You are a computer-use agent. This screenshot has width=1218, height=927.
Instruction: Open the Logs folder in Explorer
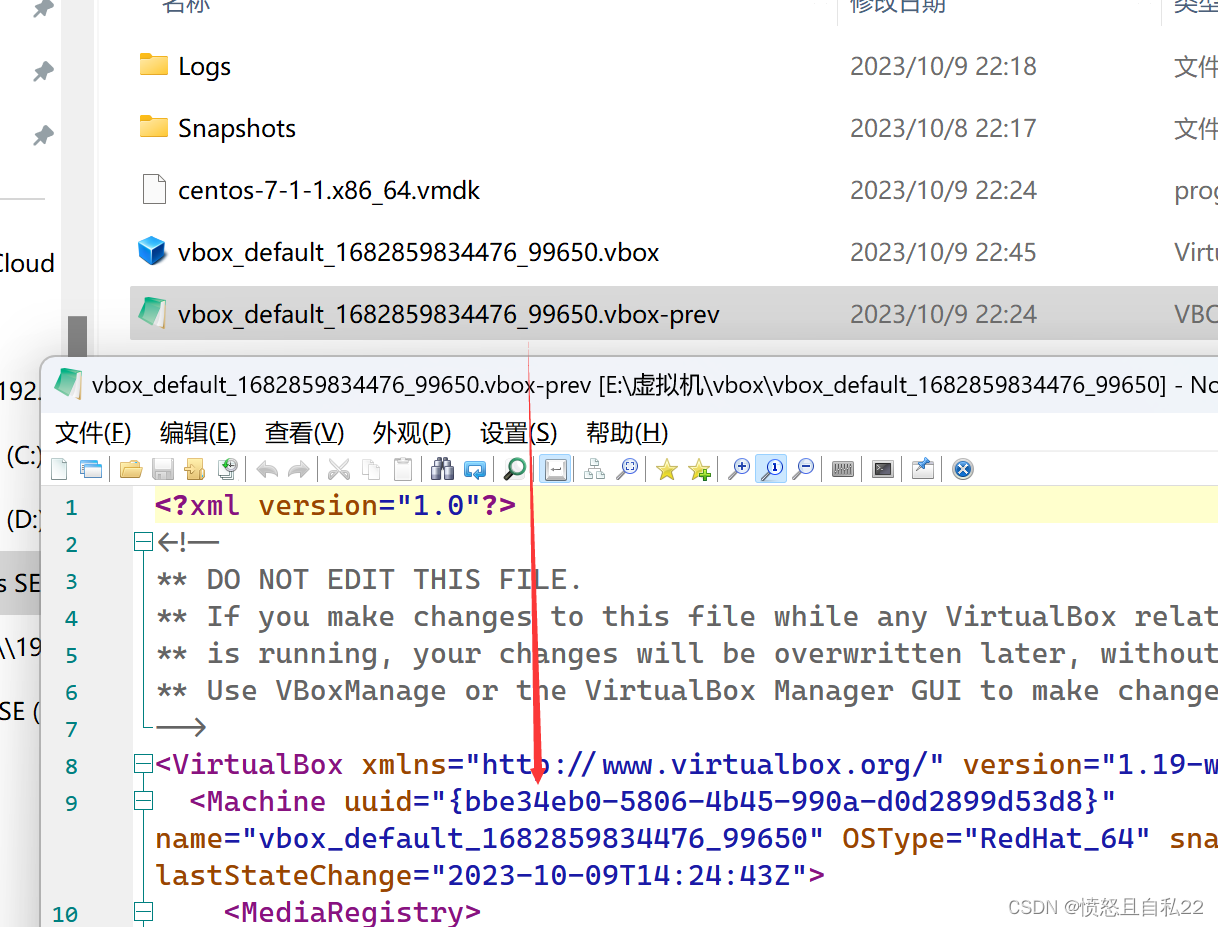(x=204, y=67)
